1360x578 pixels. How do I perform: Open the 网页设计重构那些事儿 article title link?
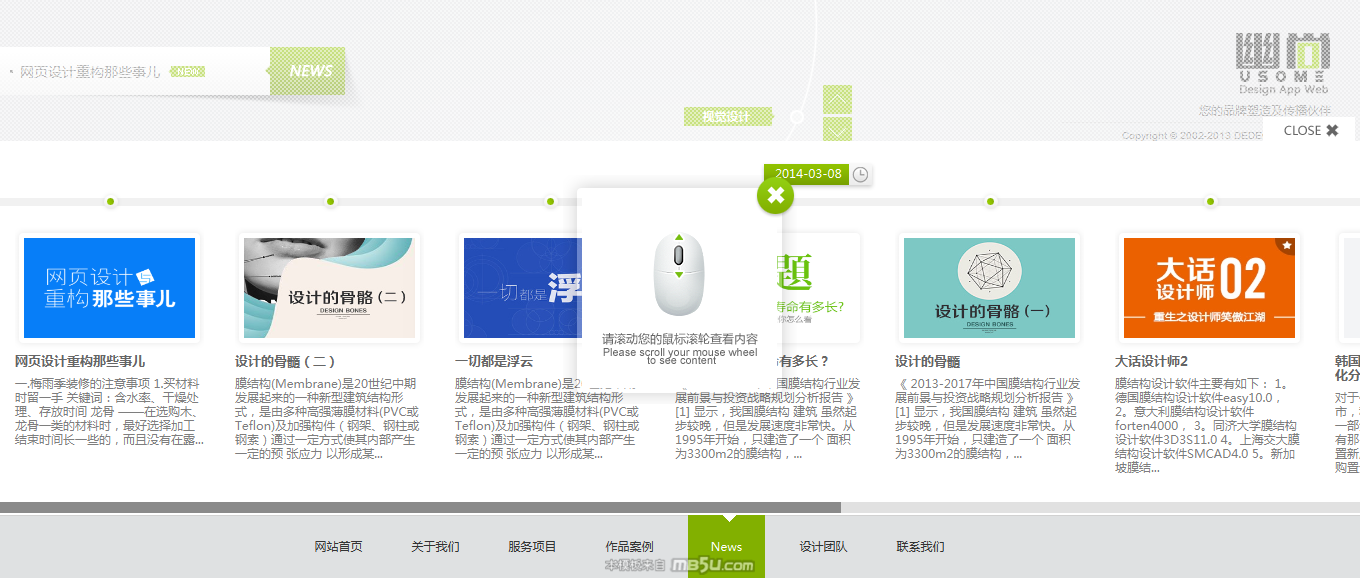click(80, 361)
